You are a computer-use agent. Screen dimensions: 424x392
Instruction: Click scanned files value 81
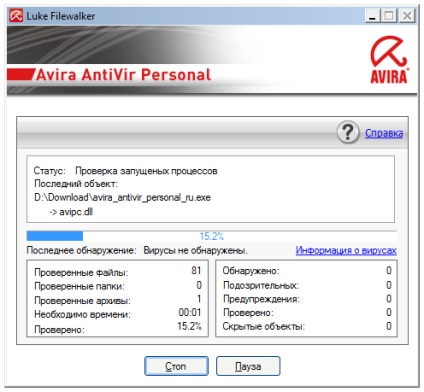coord(196,270)
